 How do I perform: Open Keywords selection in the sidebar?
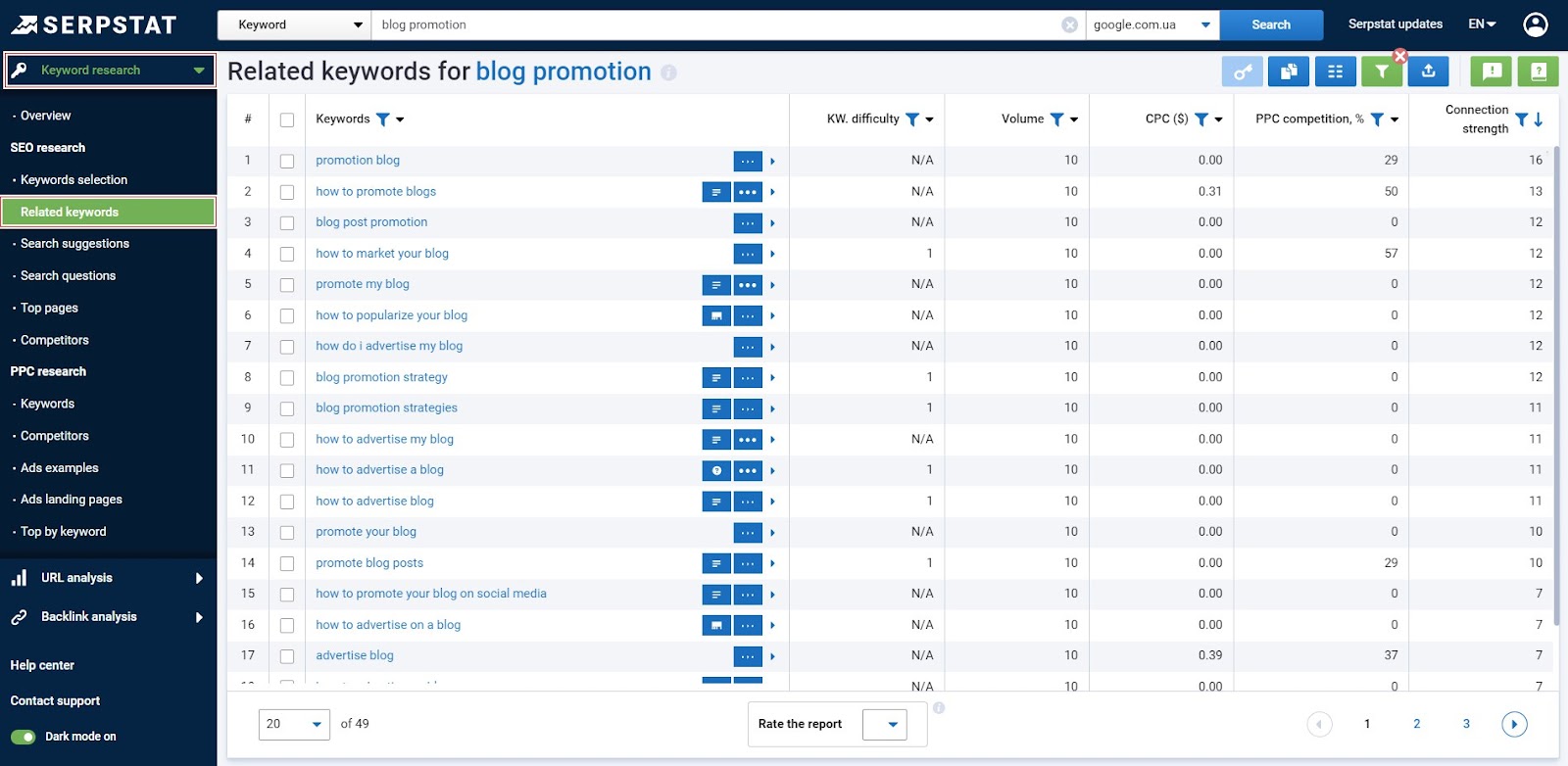click(x=74, y=180)
